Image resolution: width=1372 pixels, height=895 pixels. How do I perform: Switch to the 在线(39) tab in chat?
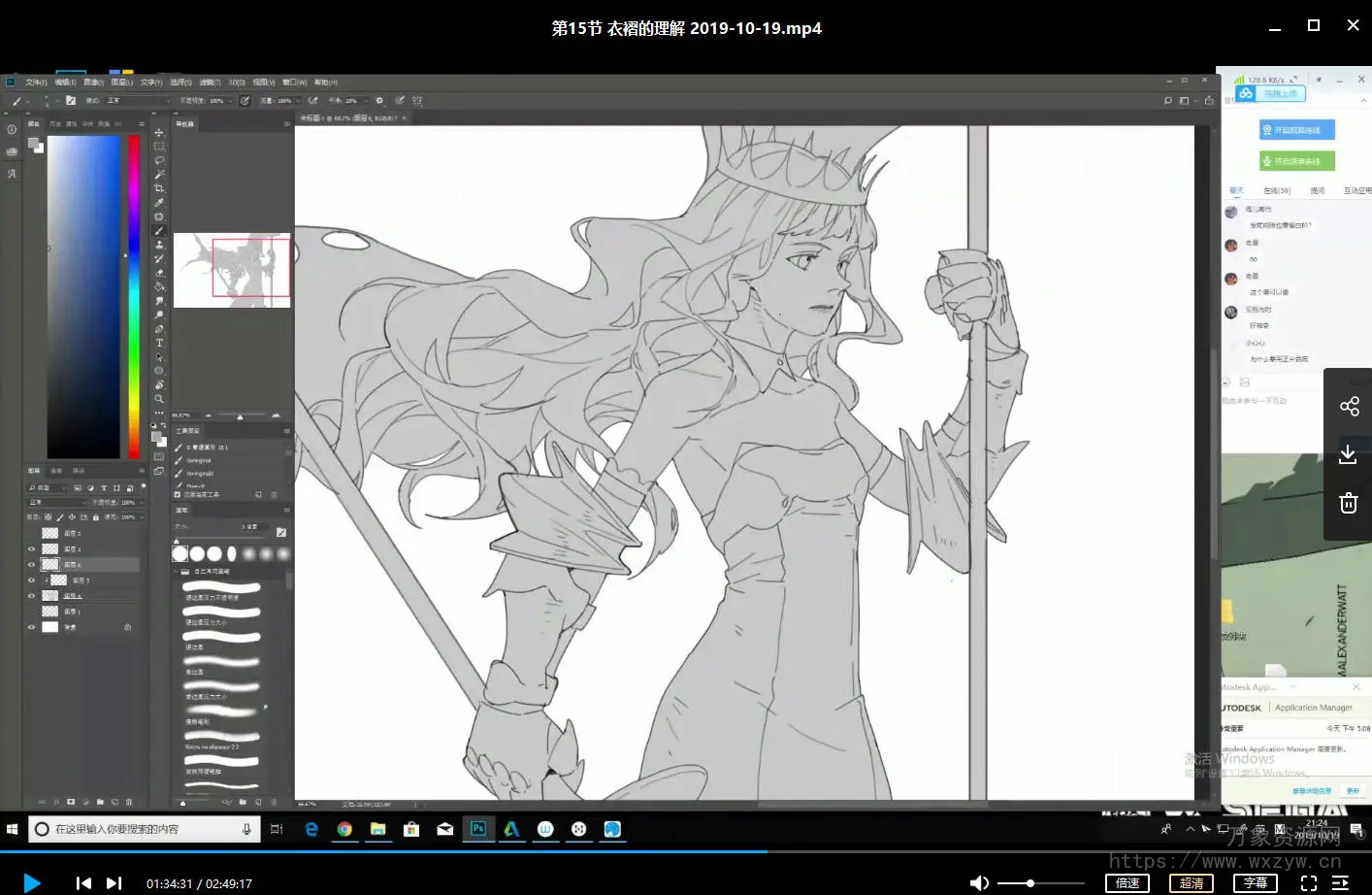click(1277, 190)
